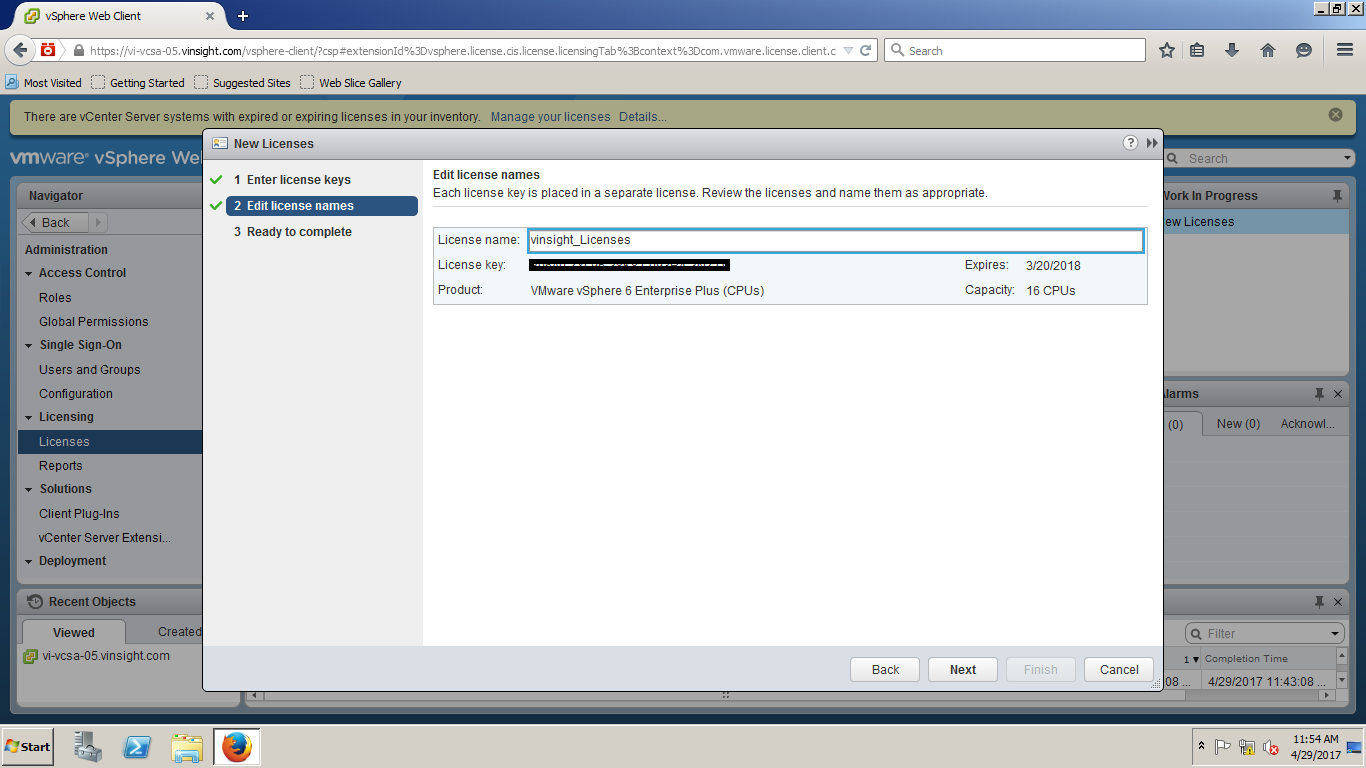Click the Firefox Search box

point(1015,50)
